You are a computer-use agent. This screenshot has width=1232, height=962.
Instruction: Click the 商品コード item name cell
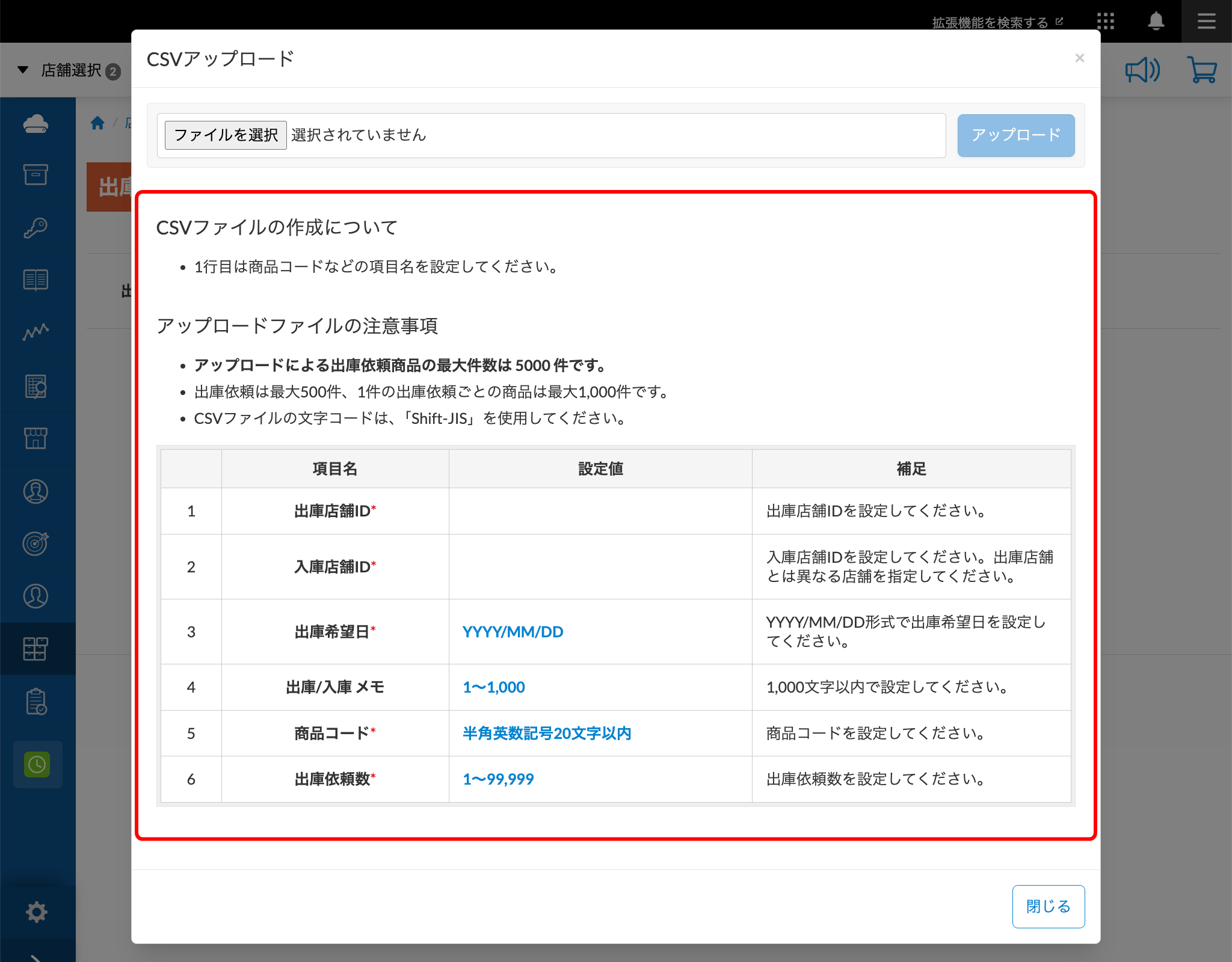click(x=335, y=734)
